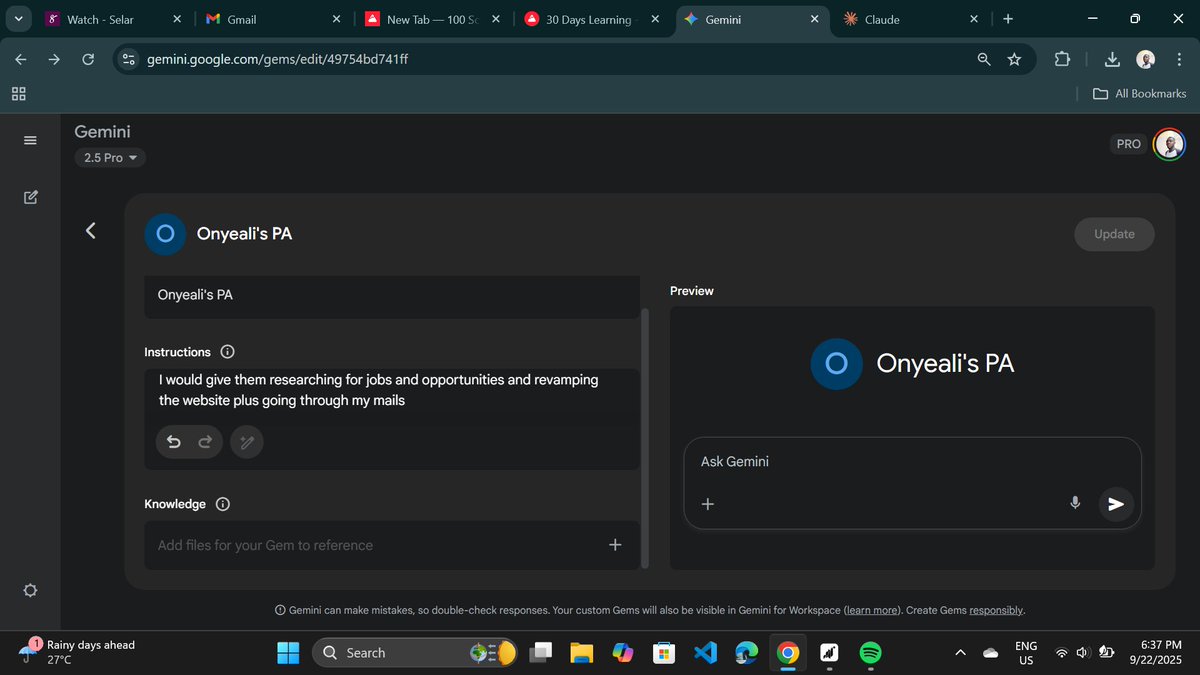The width and height of the screenshot is (1200, 675).
Task: Show info tooltip beside Knowledge label
Action: pyautogui.click(x=223, y=504)
